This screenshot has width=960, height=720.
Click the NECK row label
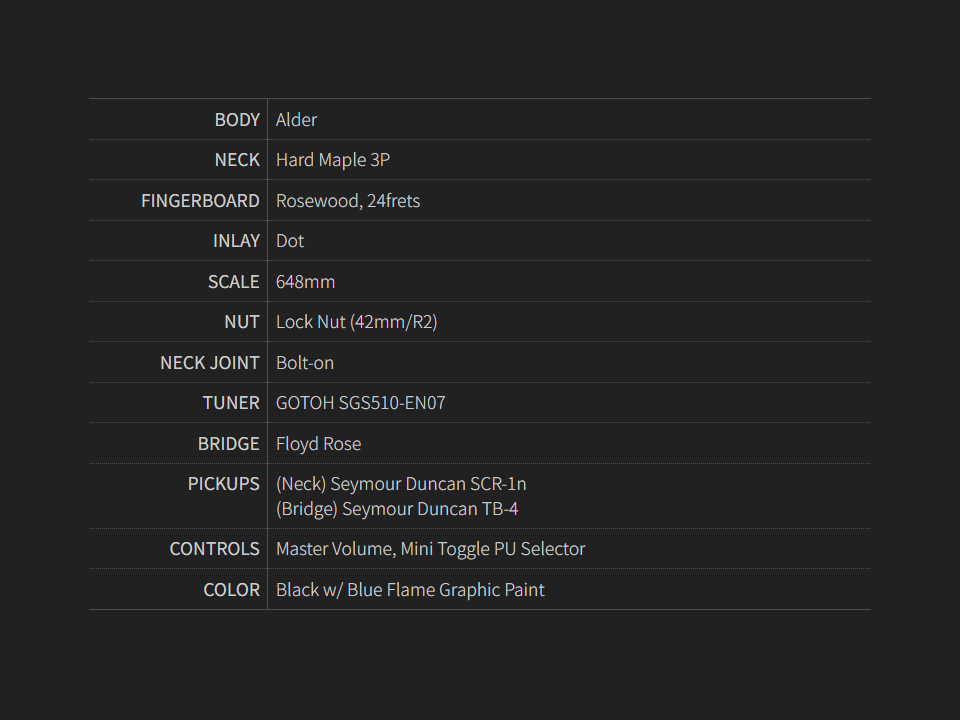(x=237, y=160)
